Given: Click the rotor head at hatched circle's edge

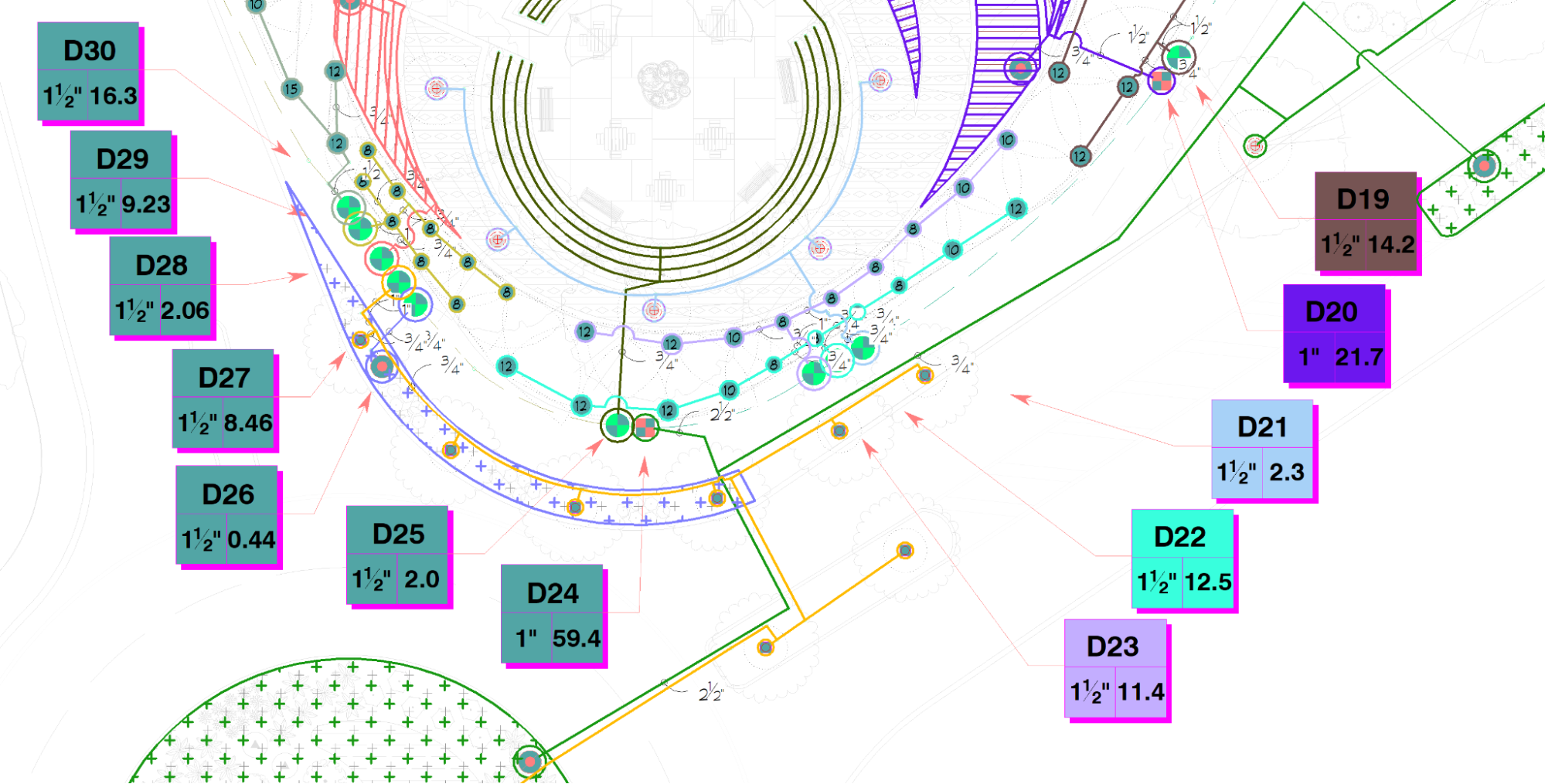Looking at the screenshot, I should pyautogui.click(x=529, y=762).
